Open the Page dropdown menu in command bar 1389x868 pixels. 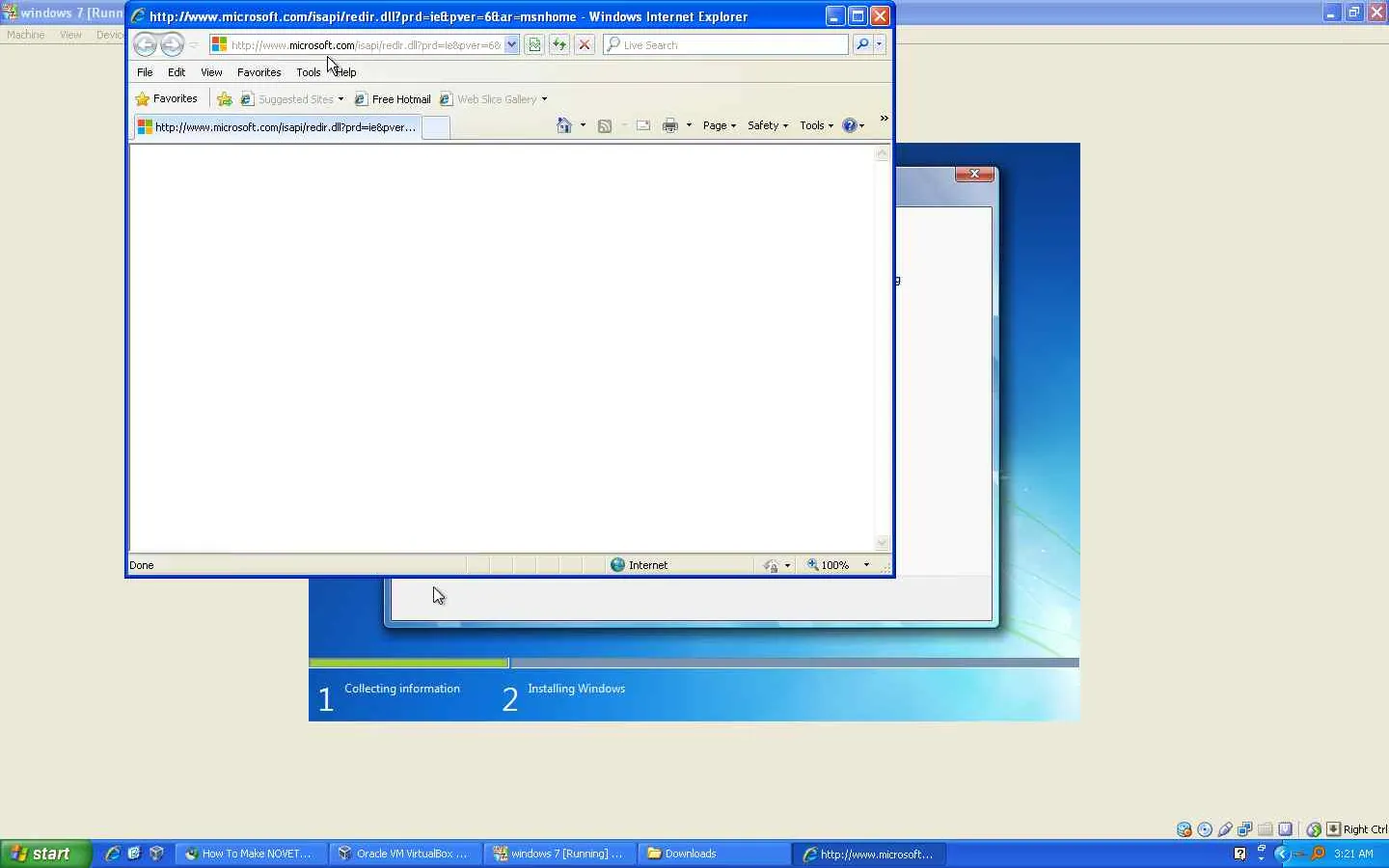[x=720, y=125]
